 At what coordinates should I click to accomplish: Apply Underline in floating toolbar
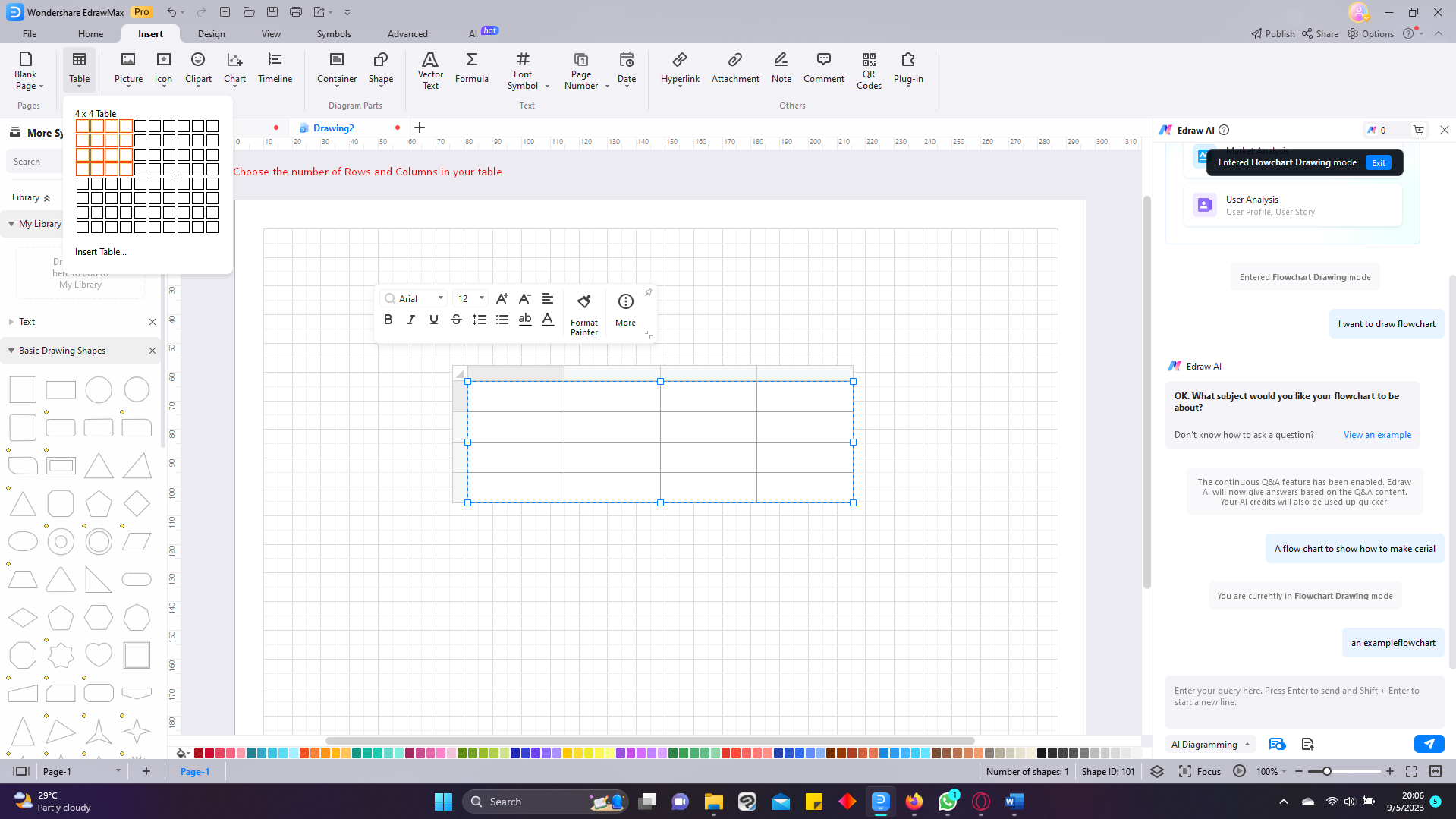tap(434, 320)
